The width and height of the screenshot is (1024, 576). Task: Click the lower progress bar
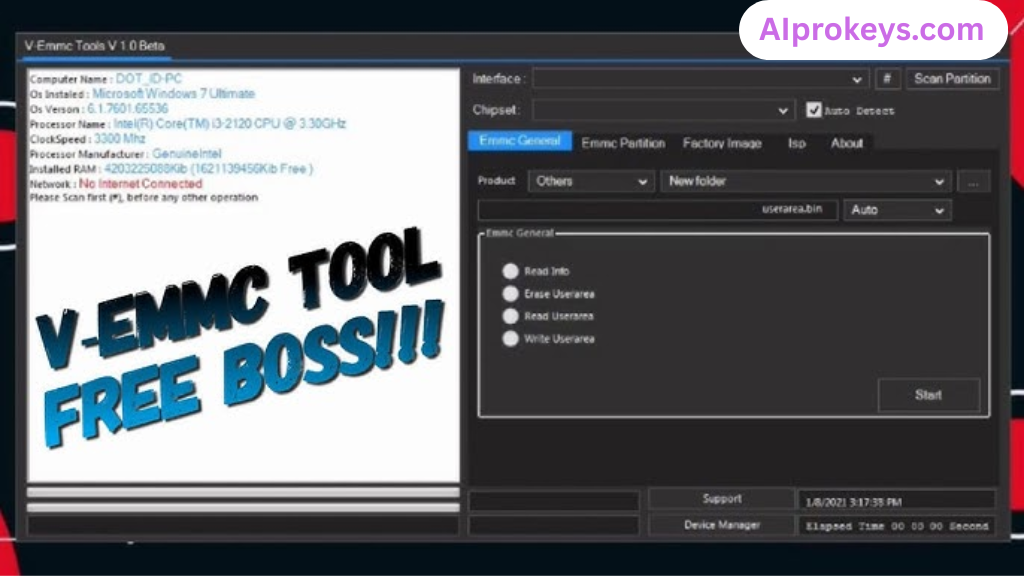pyautogui.click(x=244, y=507)
